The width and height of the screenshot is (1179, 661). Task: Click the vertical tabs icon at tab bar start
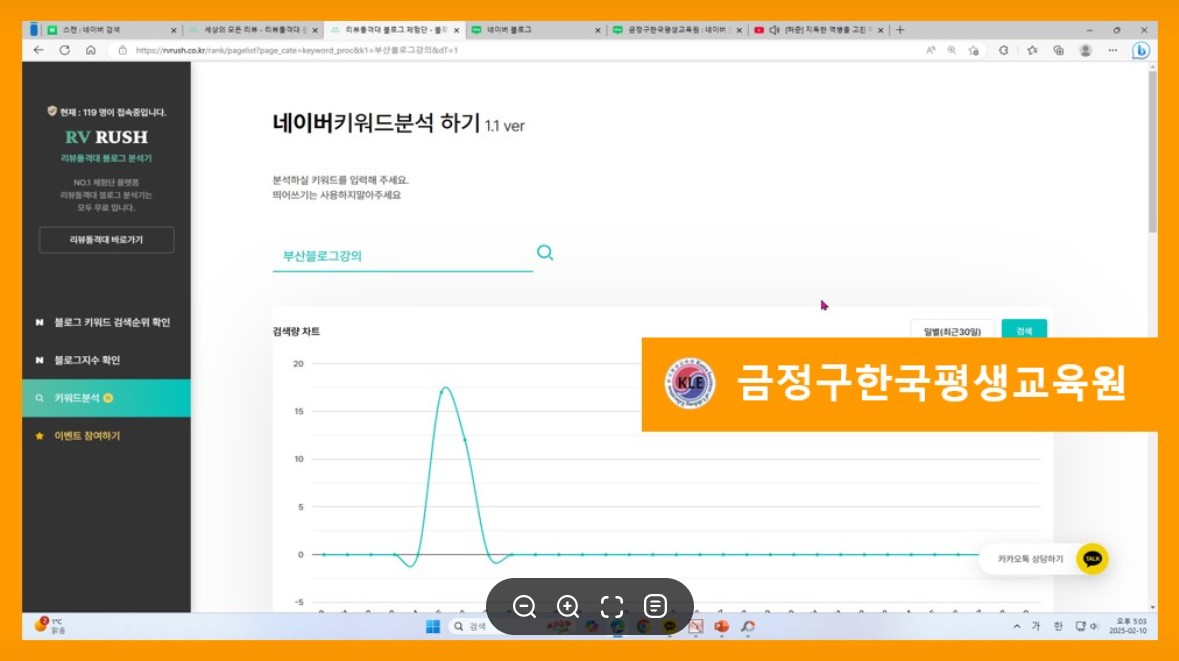click(33, 30)
